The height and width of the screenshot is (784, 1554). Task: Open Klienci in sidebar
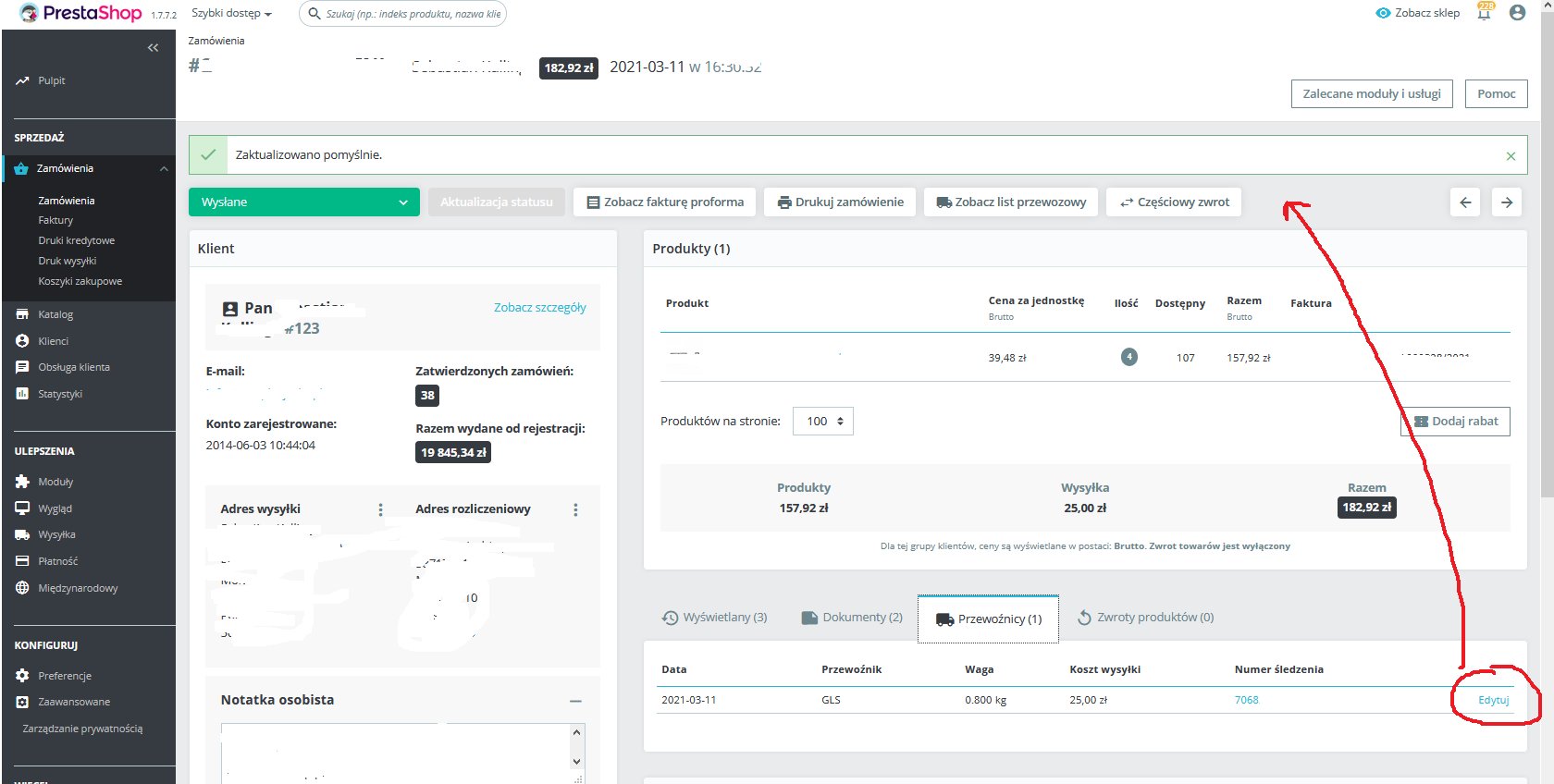tap(54, 341)
